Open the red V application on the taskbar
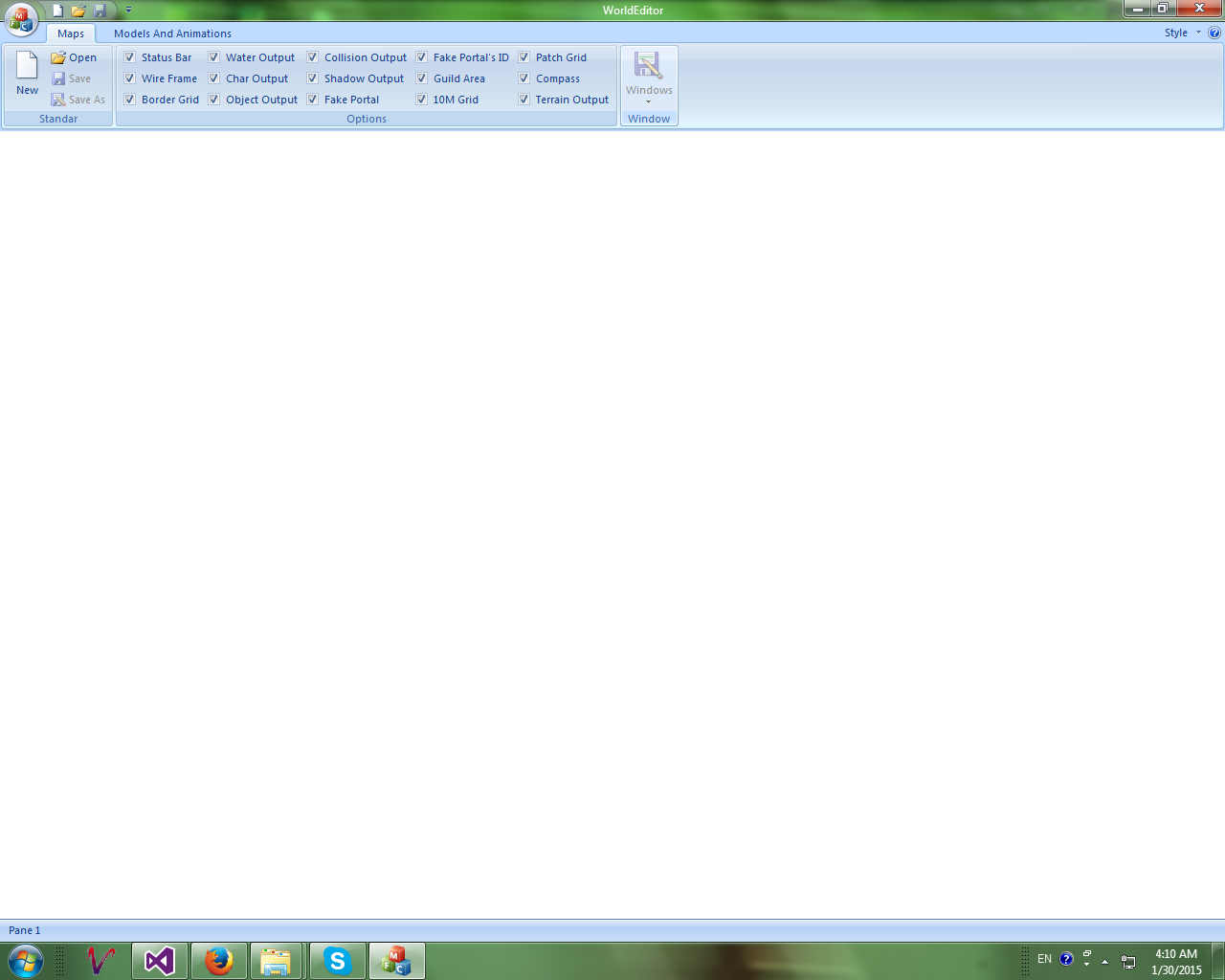 point(100,961)
